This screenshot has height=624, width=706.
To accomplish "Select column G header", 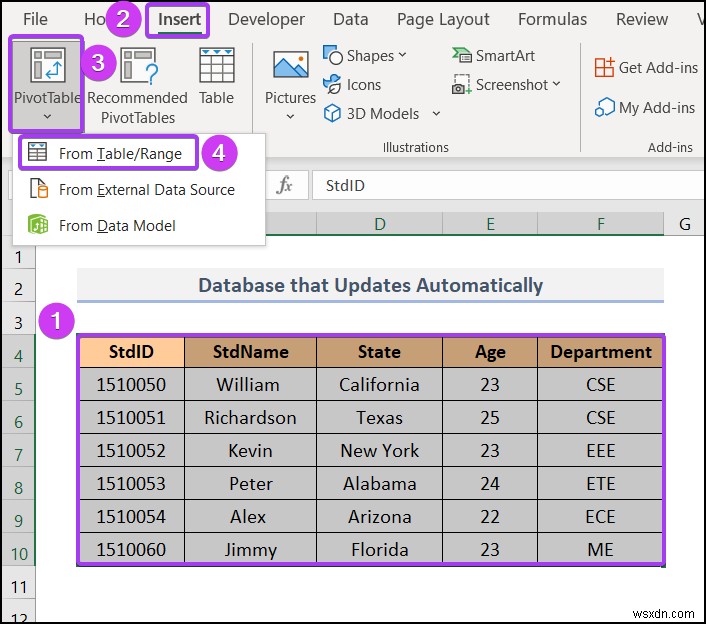I will pyautogui.click(x=685, y=224).
